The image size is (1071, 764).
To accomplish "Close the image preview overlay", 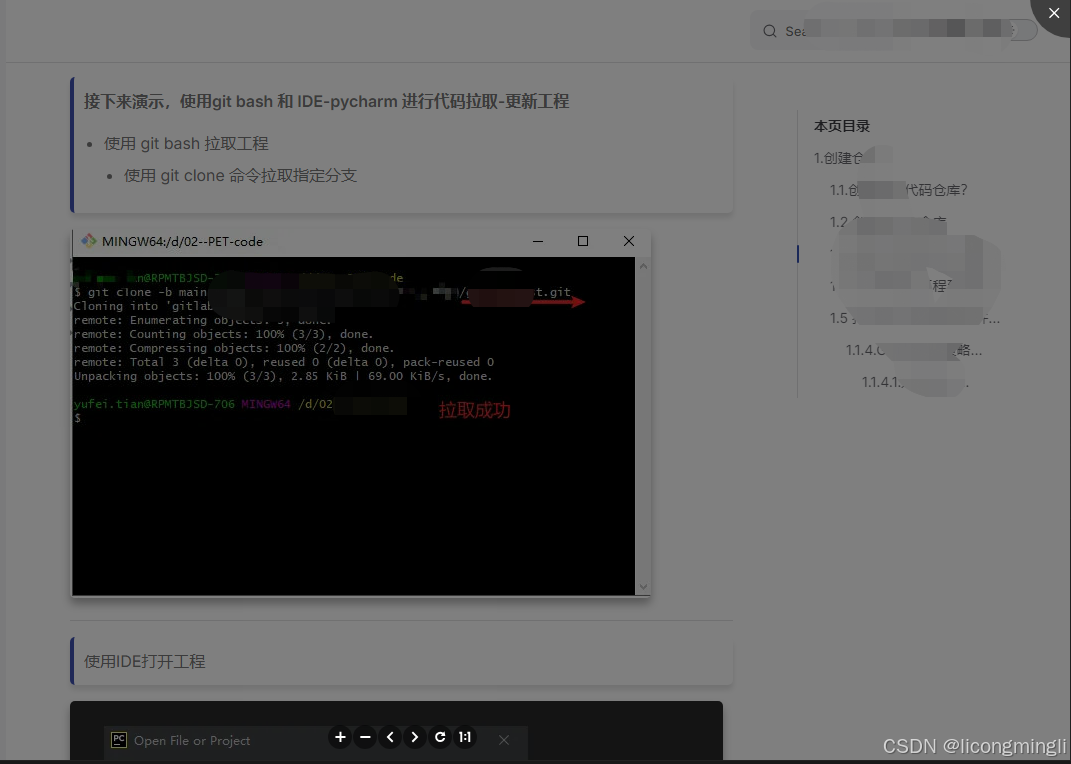I will 1054,14.
